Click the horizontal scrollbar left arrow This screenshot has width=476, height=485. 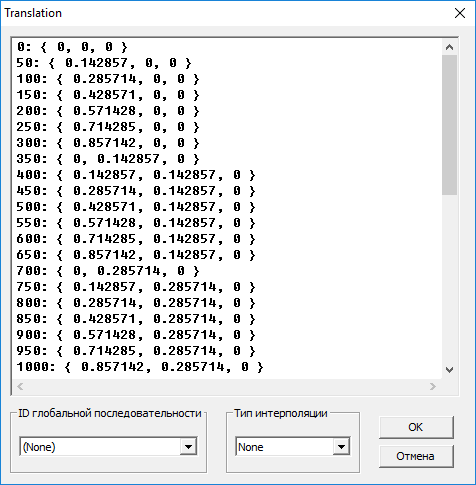[x=20, y=387]
